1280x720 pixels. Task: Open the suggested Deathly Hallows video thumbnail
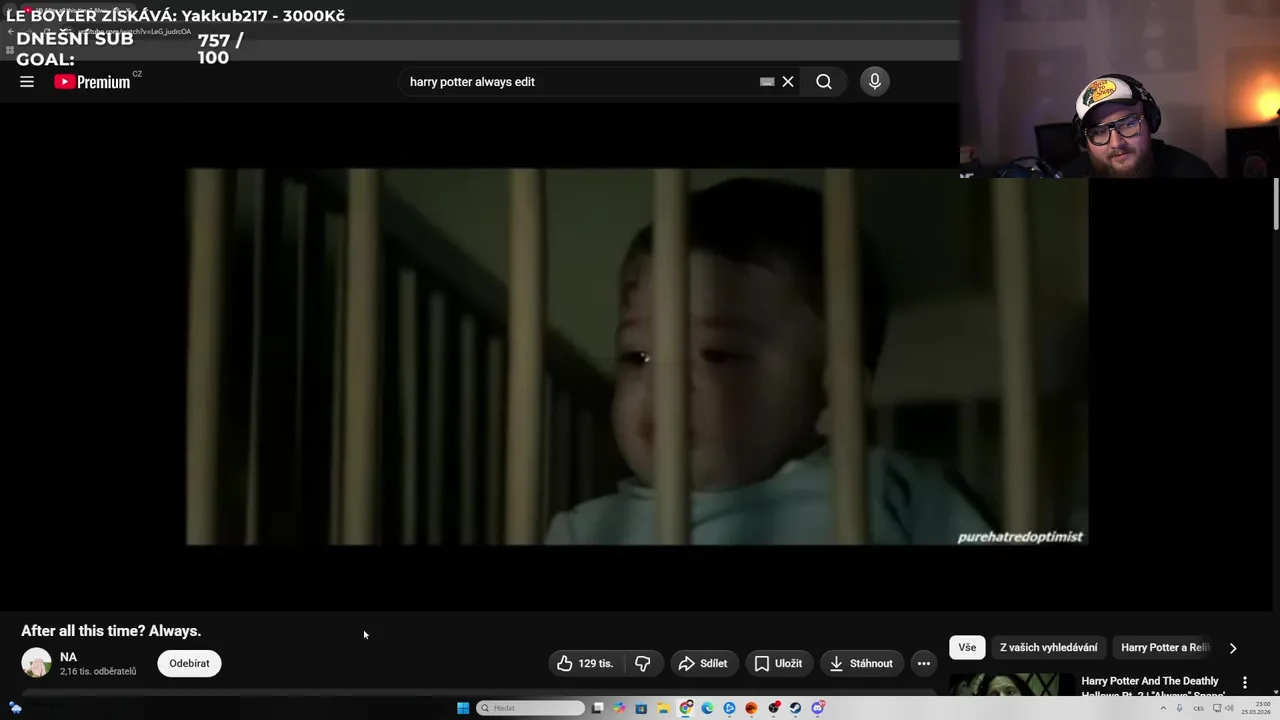(x=1010, y=684)
